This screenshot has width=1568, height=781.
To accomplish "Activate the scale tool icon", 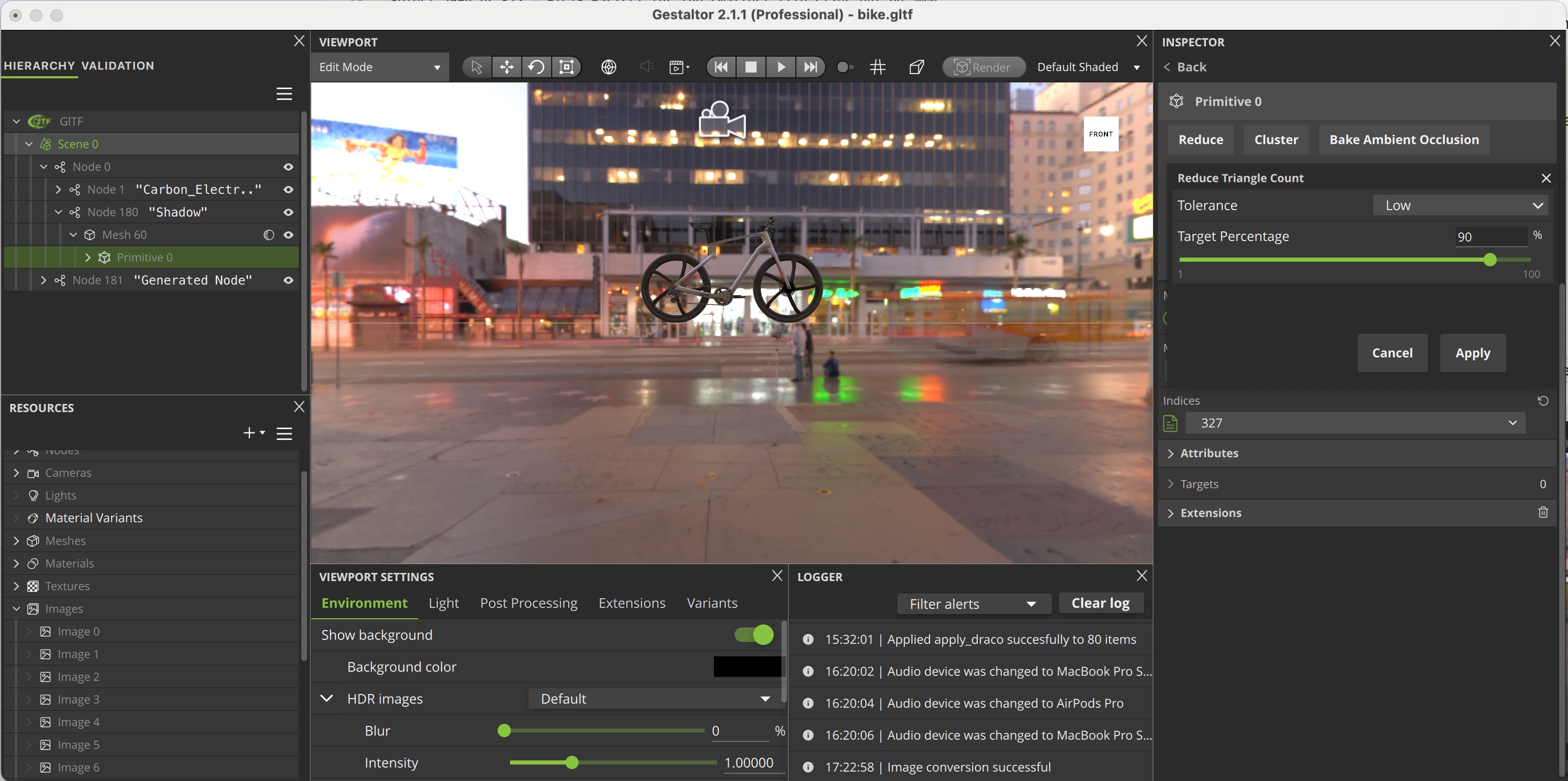I will pyautogui.click(x=567, y=67).
